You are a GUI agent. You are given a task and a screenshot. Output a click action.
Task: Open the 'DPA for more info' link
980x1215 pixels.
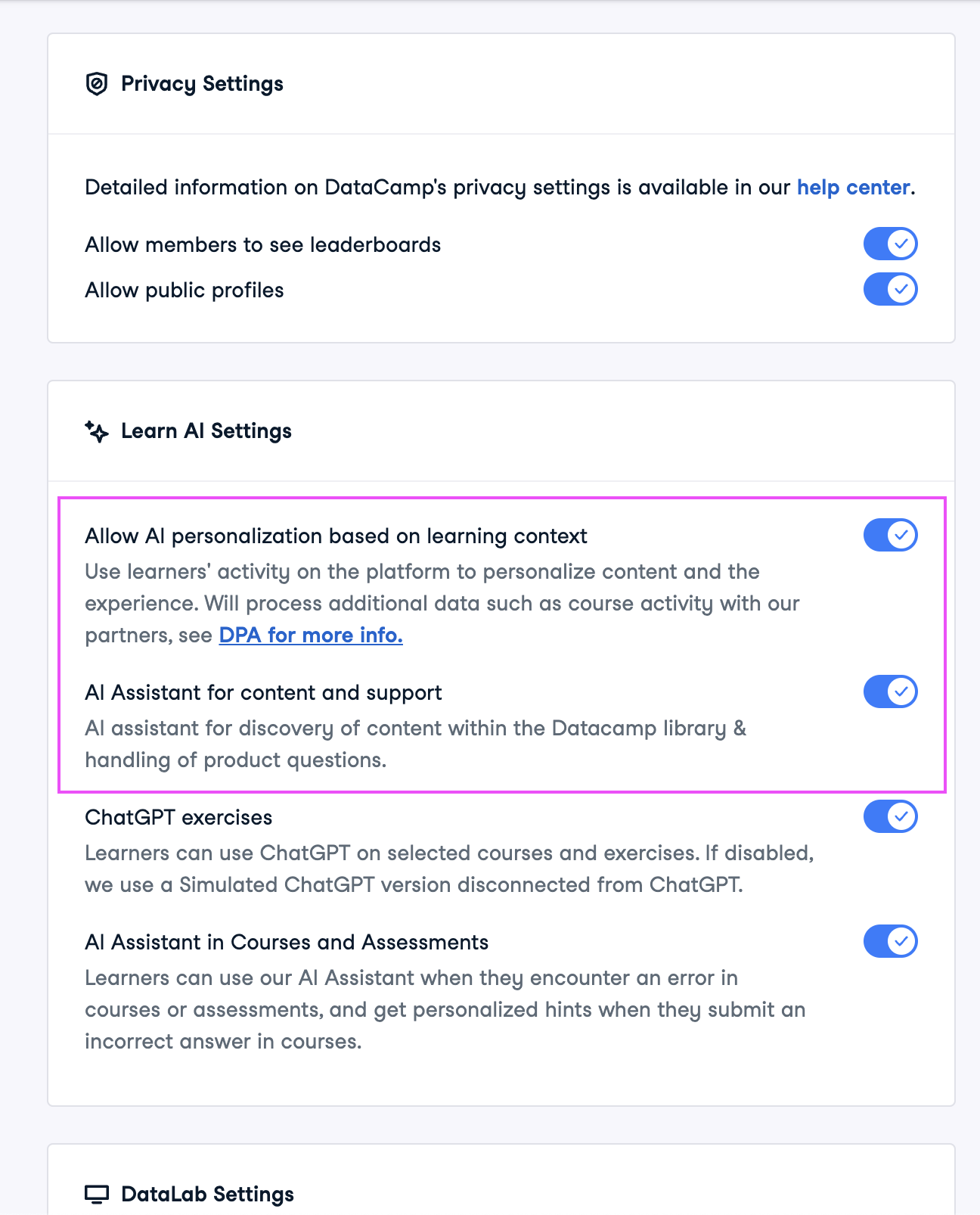[311, 635]
